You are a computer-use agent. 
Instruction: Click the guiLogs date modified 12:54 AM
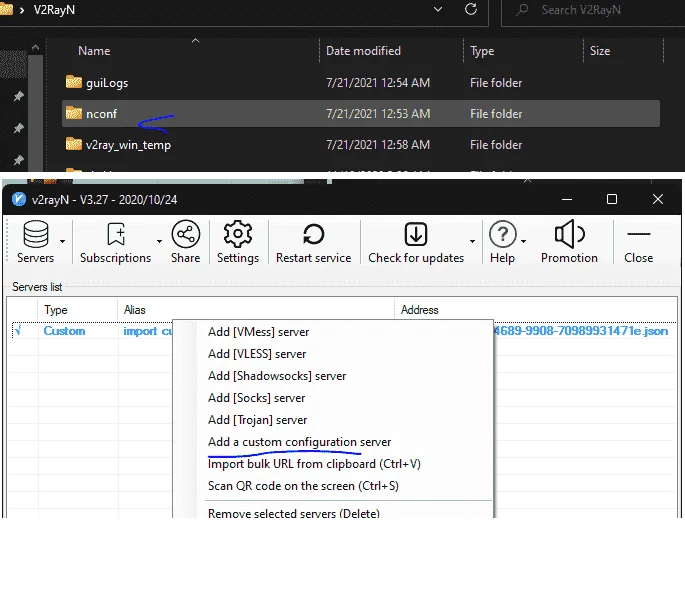(x=378, y=83)
